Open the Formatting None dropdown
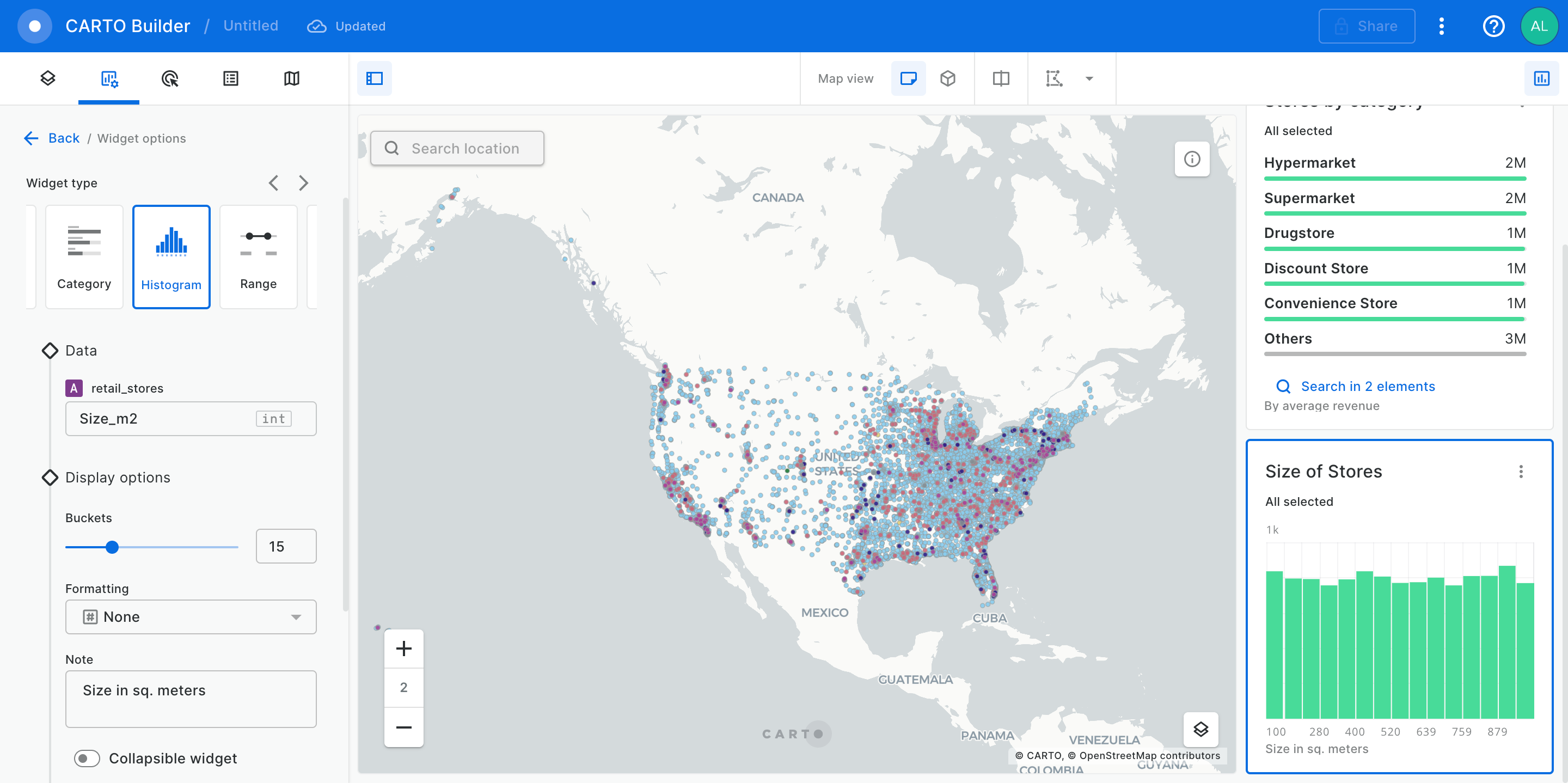1568x783 pixels. click(191, 616)
